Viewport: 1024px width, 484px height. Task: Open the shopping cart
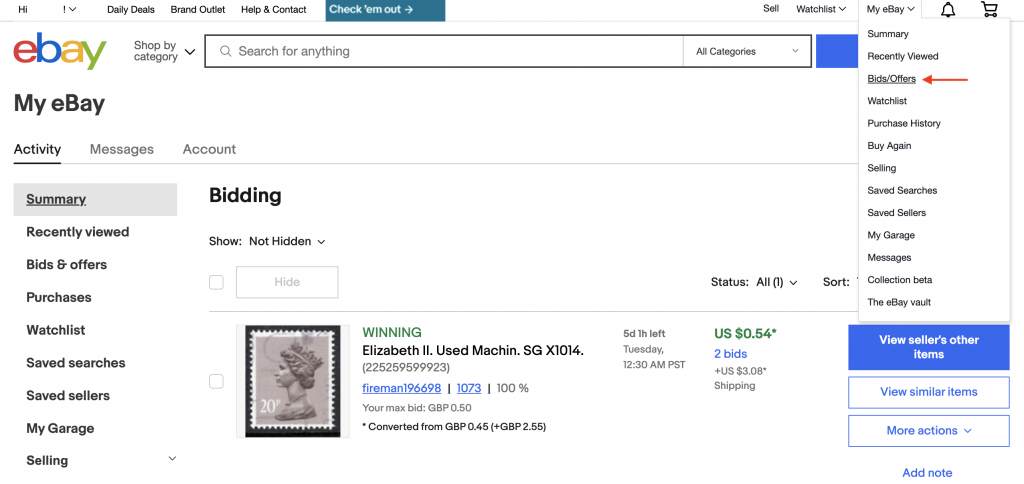click(989, 10)
